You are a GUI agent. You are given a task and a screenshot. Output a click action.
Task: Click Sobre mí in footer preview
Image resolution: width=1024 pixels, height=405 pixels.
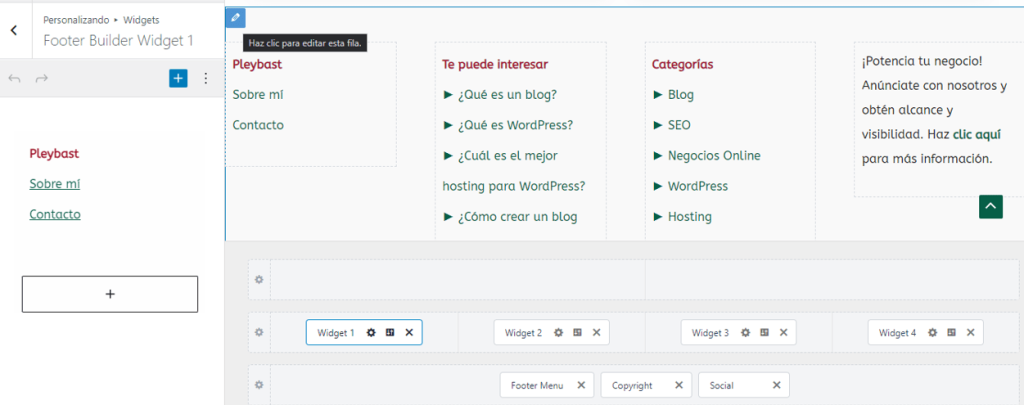pos(258,95)
